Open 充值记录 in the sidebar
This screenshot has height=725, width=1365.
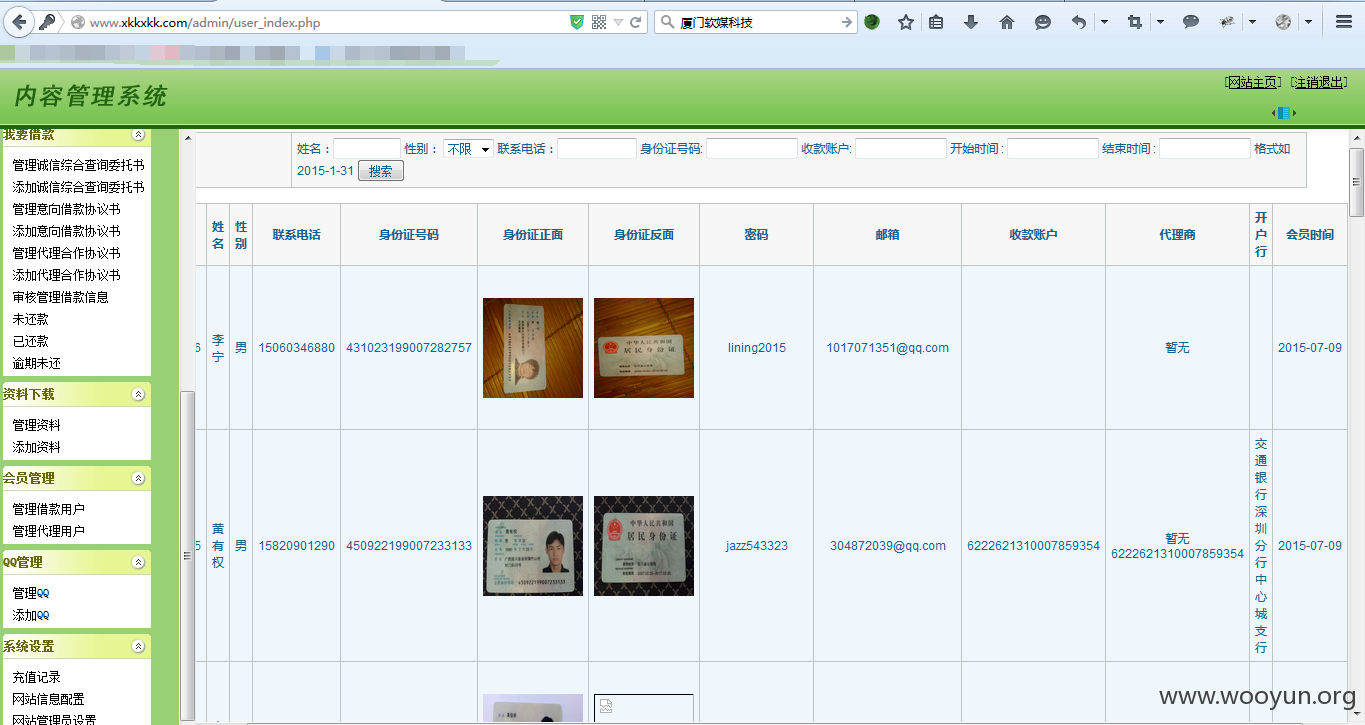point(36,677)
